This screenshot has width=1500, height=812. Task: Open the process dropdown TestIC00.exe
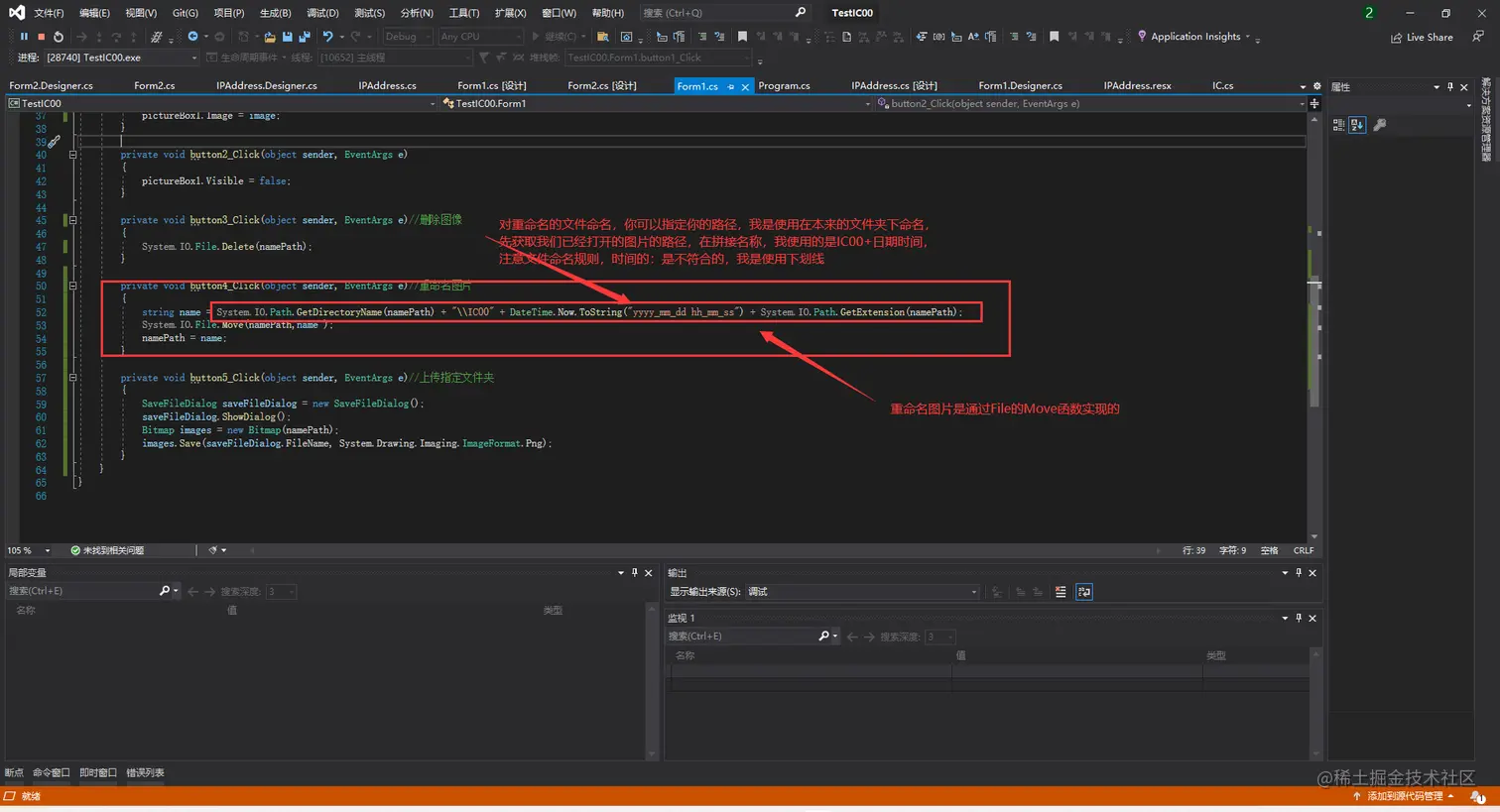[x=194, y=58]
